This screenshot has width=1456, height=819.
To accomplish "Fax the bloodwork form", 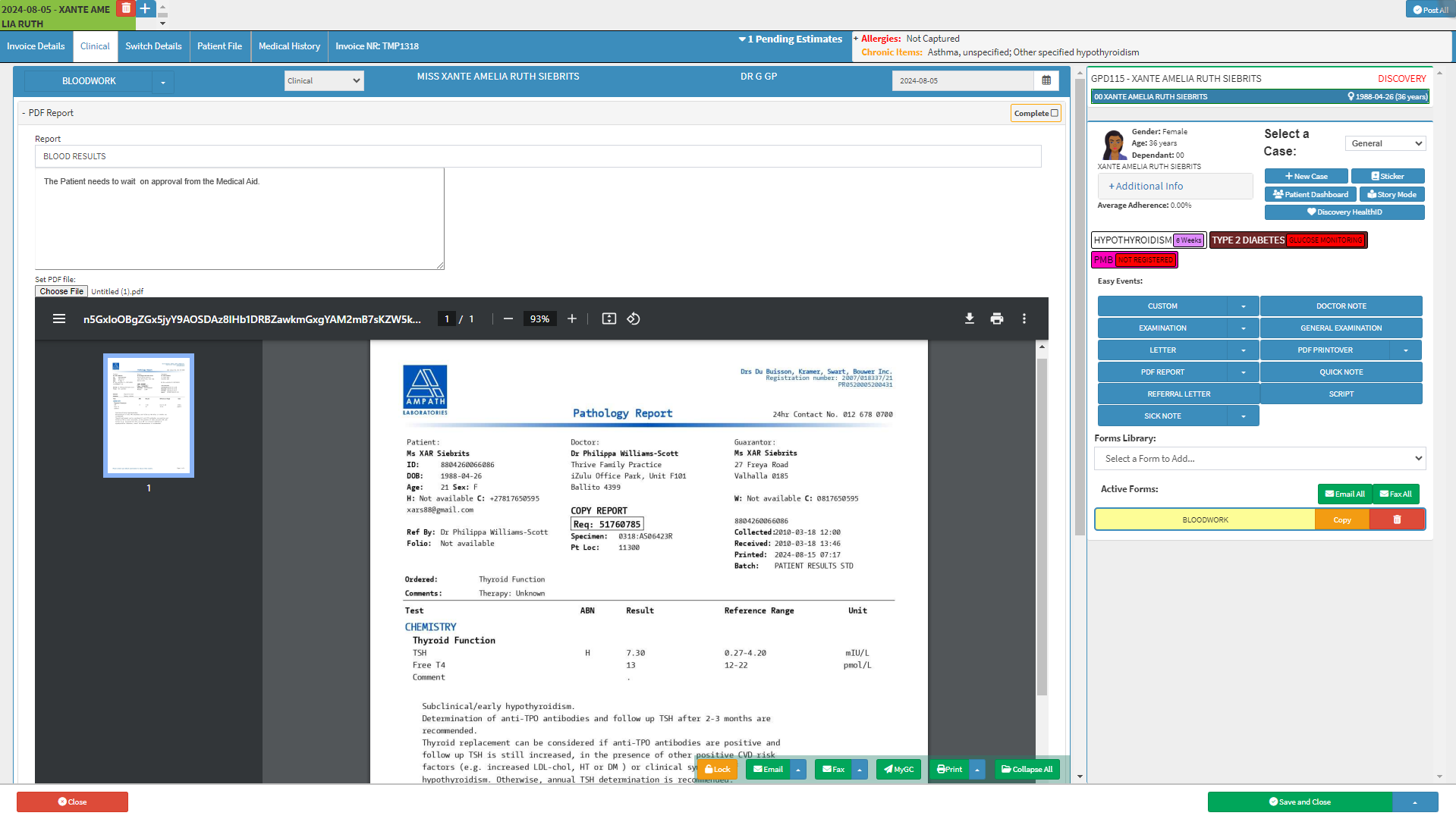I will (x=833, y=769).
